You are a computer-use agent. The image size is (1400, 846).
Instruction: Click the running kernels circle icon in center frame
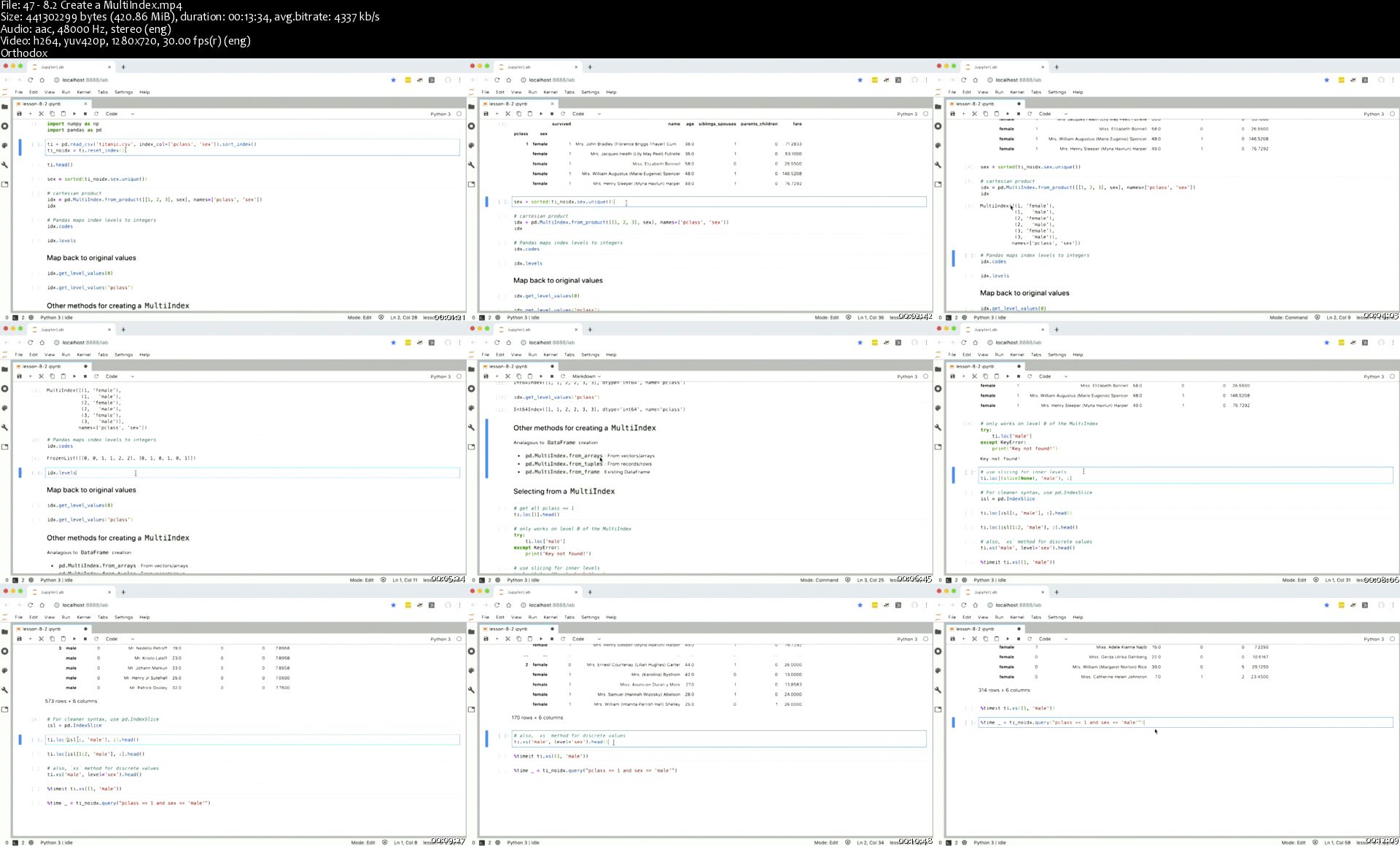471,389
